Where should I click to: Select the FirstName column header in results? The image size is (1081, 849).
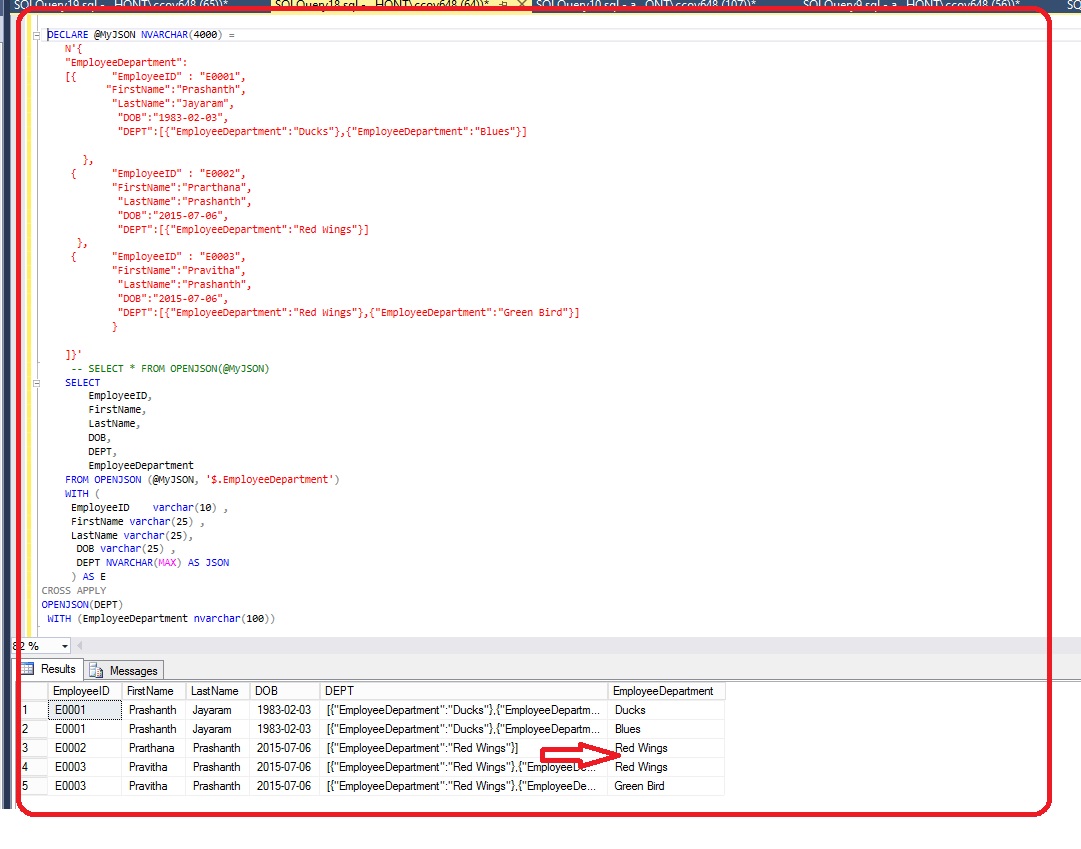click(153, 691)
